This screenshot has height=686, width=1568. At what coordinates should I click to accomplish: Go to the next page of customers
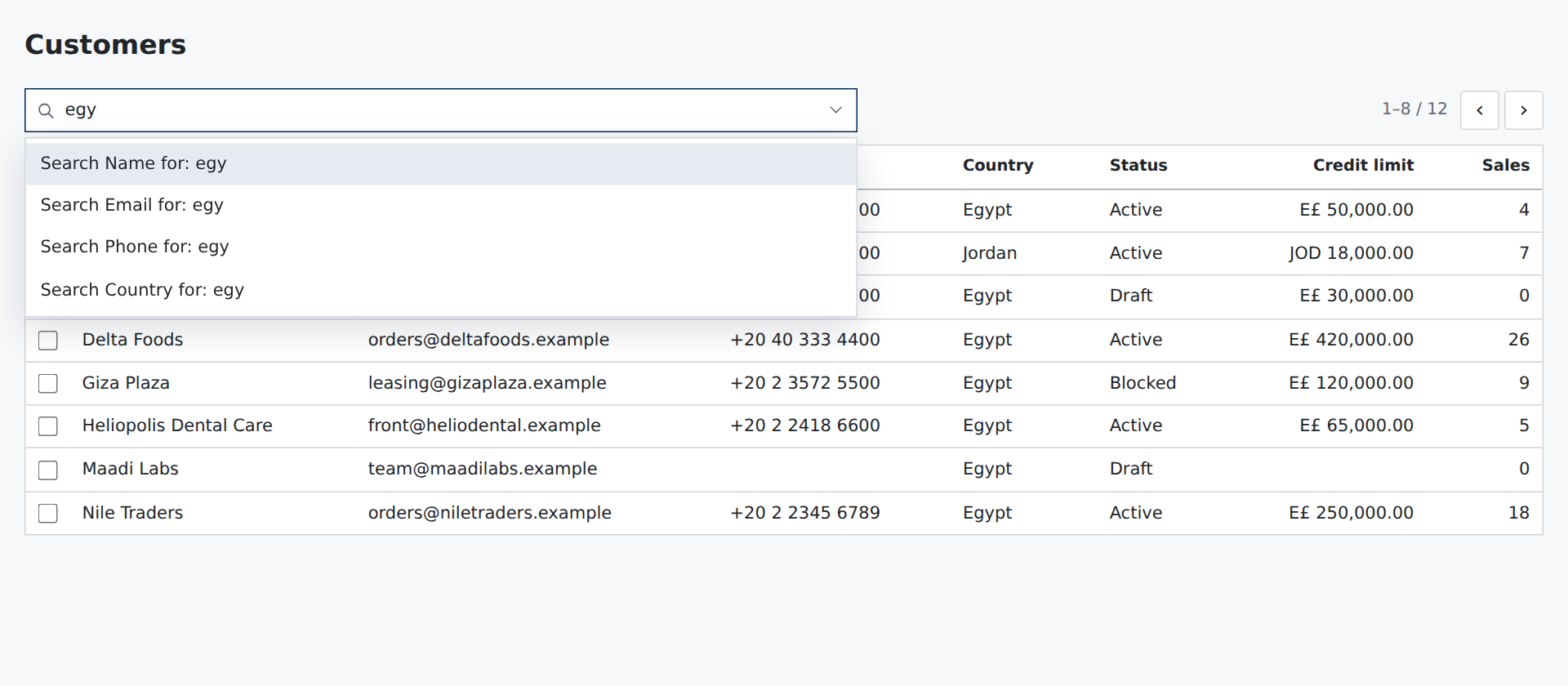(1524, 110)
